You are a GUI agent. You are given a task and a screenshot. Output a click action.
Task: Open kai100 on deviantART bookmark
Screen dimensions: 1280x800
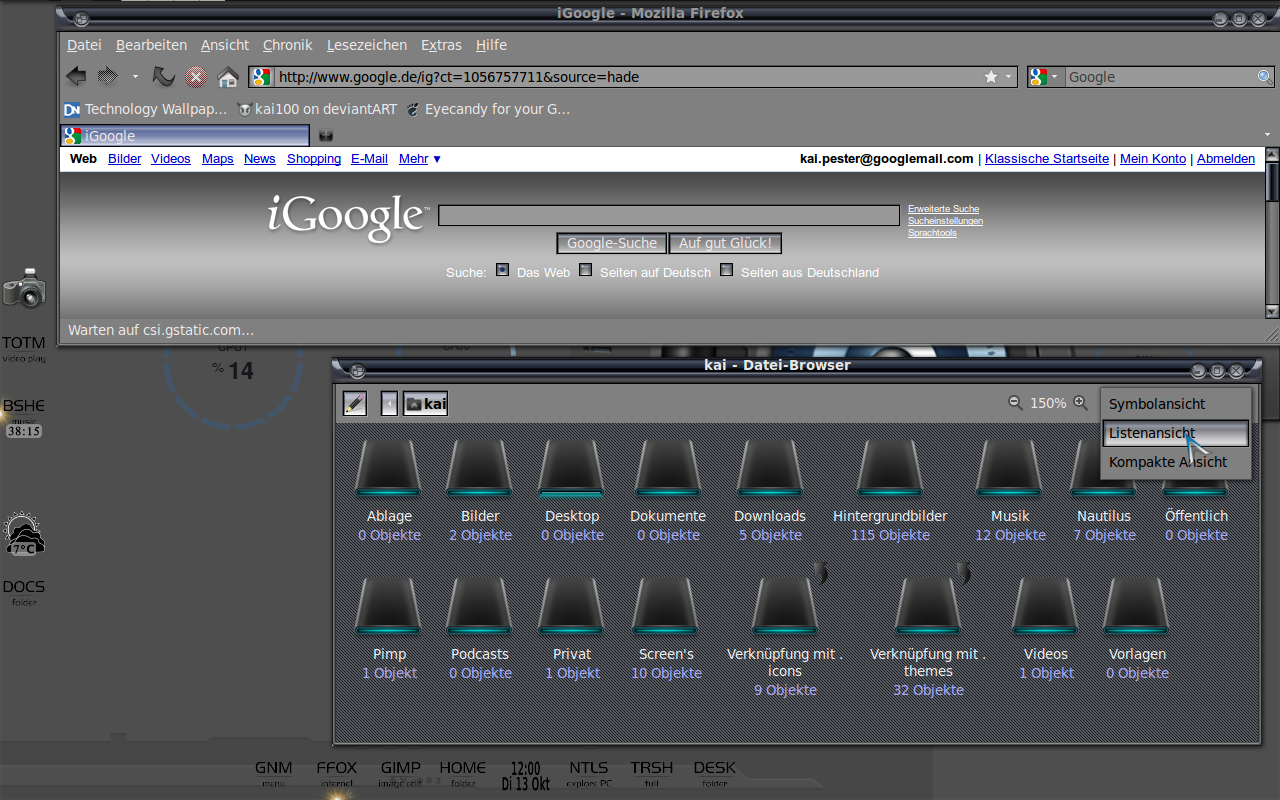(x=317, y=109)
